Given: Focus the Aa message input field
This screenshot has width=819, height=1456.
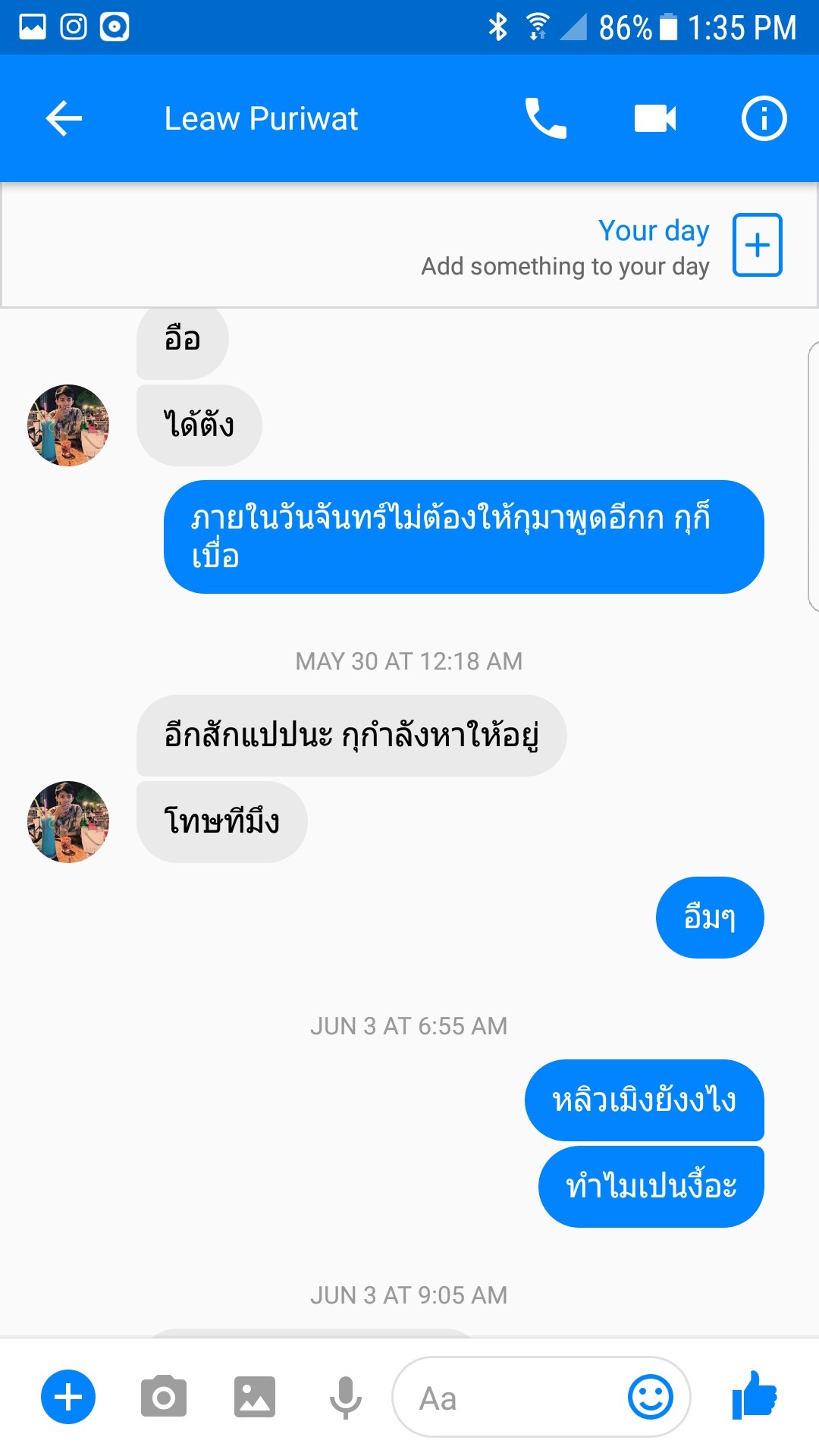Looking at the screenshot, I should point(541,1397).
